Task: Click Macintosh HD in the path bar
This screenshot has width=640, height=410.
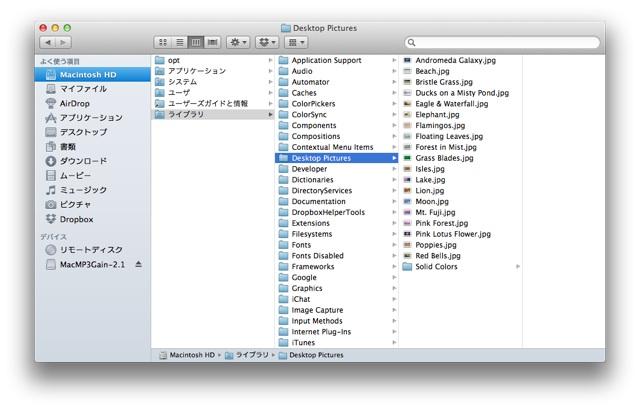Action: [192, 355]
